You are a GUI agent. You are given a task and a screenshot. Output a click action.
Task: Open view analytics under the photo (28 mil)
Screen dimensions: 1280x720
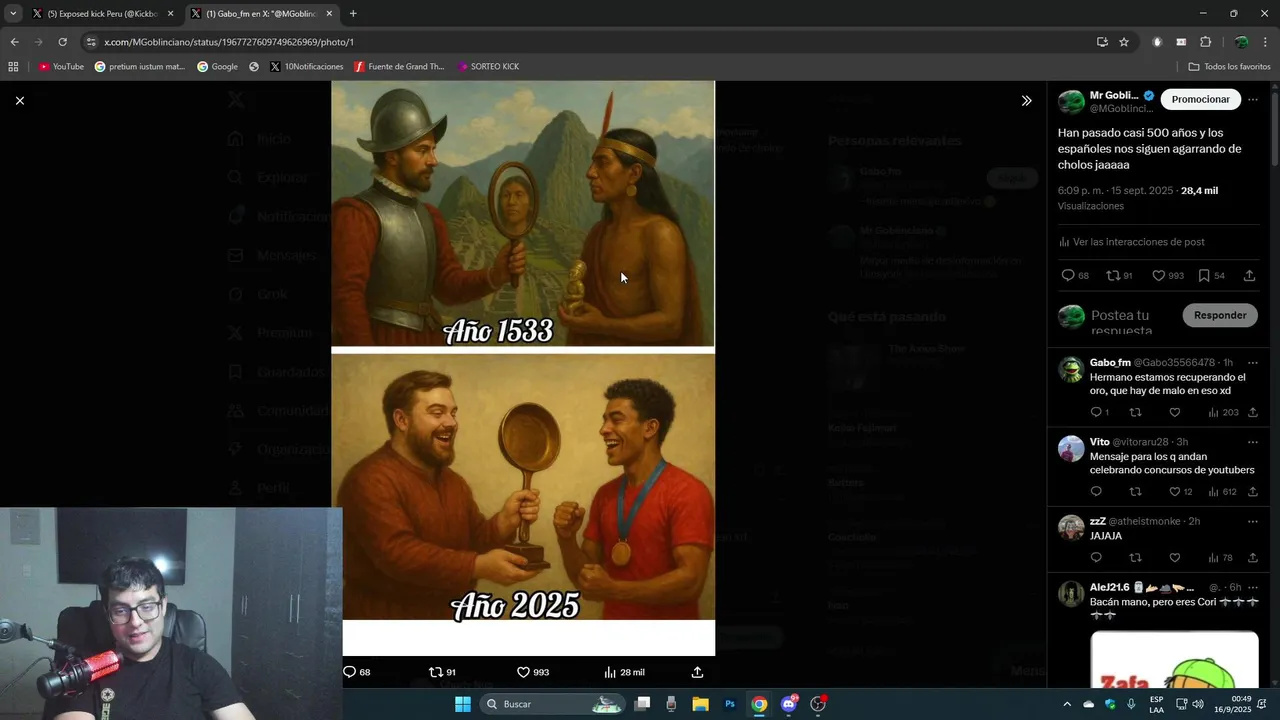click(x=624, y=672)
